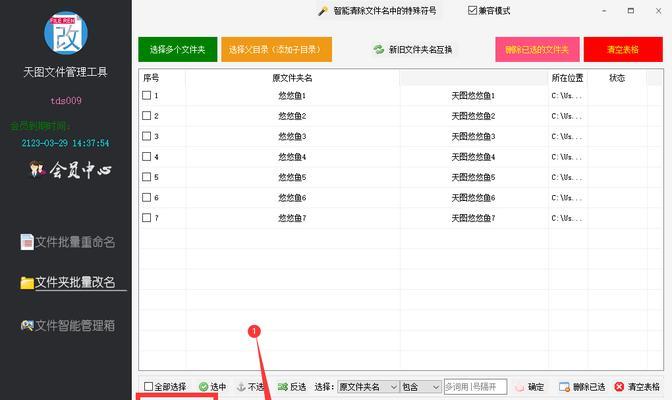Click the 天图文件管理工具 title text
Screen dimensions: 672x400
pos(65,72)
